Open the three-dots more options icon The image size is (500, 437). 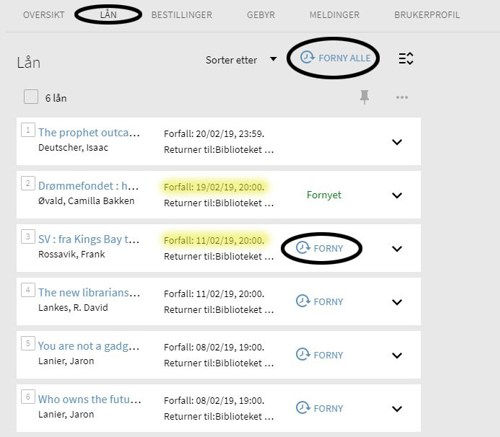[x=402, y=97]
